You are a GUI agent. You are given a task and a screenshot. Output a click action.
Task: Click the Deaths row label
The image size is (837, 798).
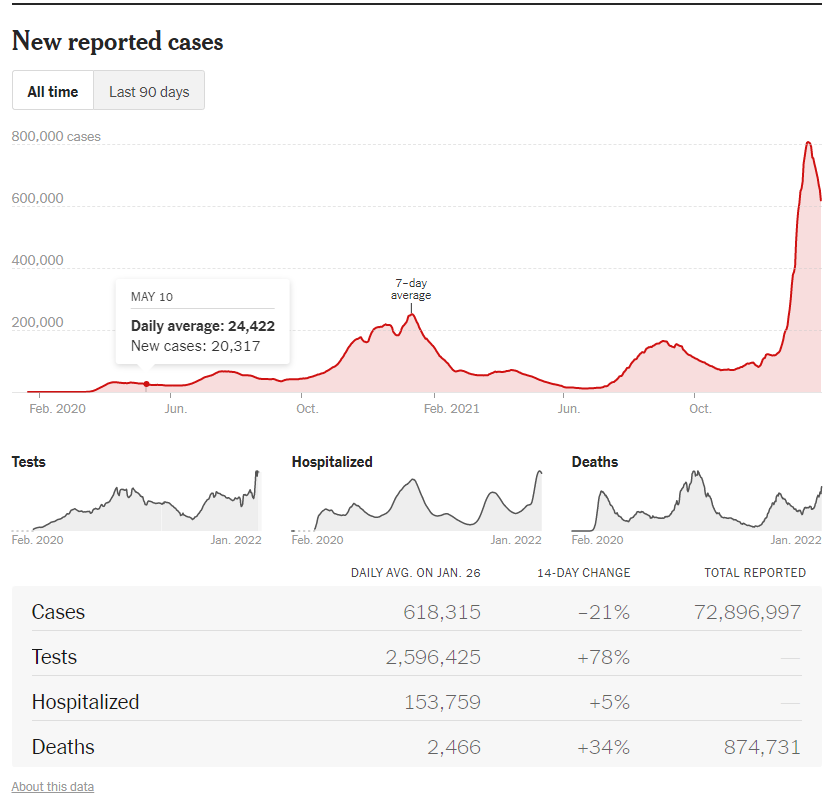pos(63,747)
